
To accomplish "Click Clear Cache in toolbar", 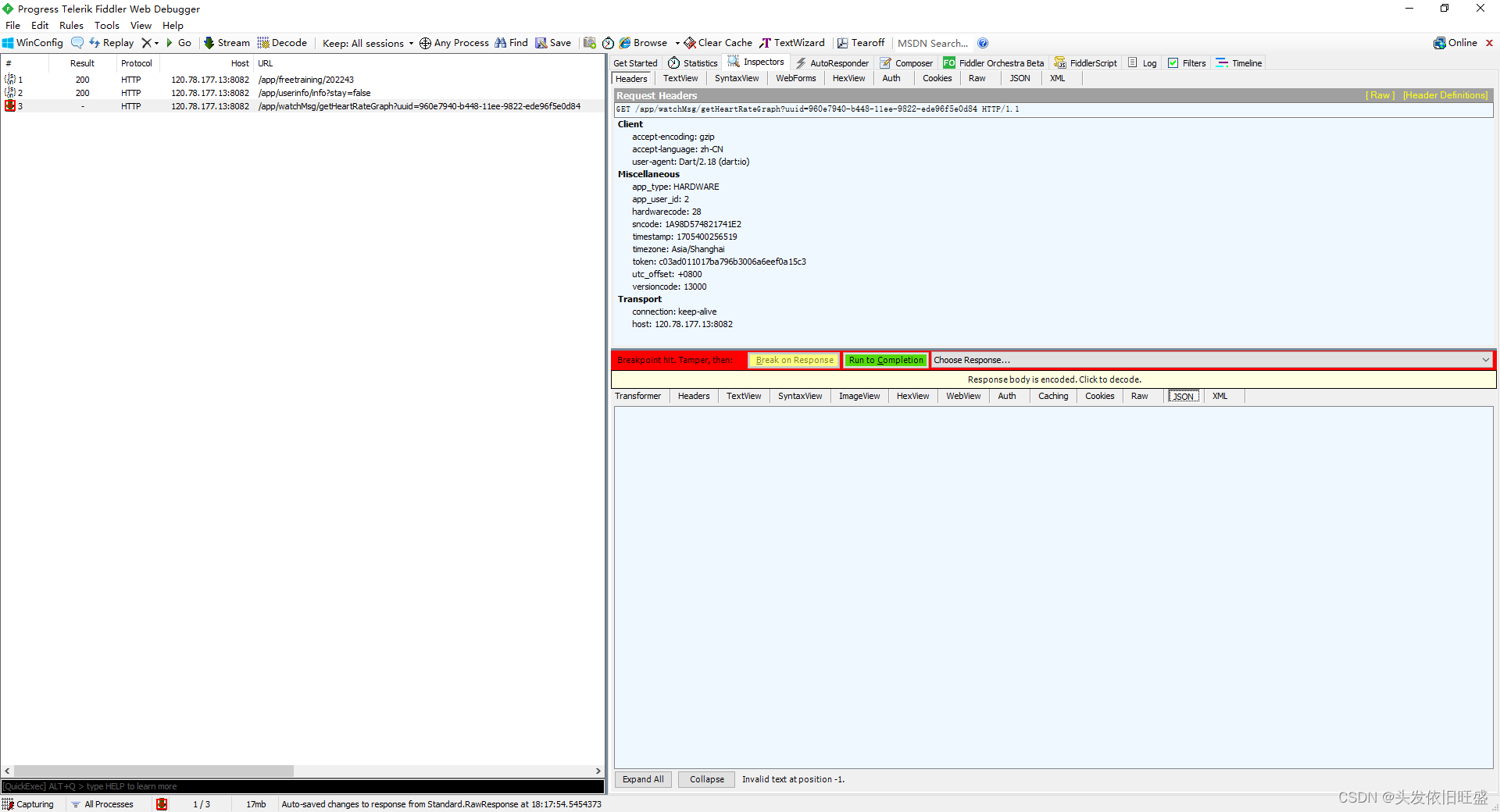I will point(718,43).
